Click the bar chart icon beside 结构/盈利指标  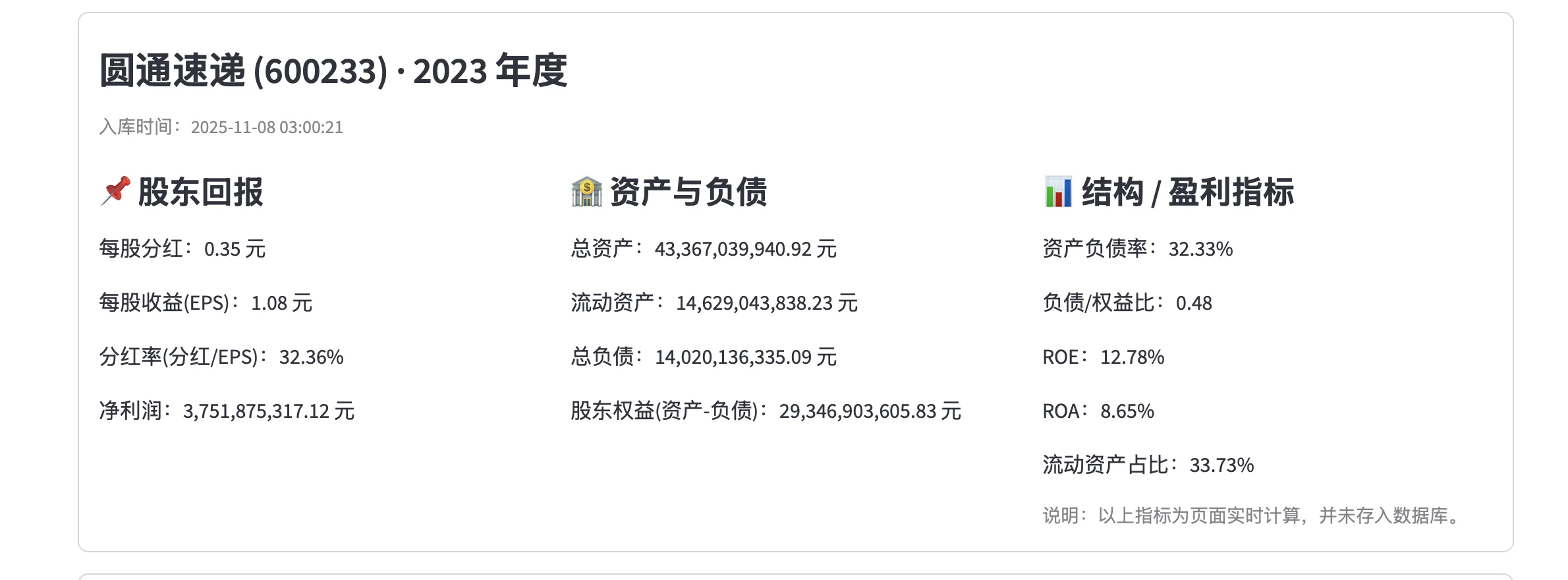click(1058, 192)
